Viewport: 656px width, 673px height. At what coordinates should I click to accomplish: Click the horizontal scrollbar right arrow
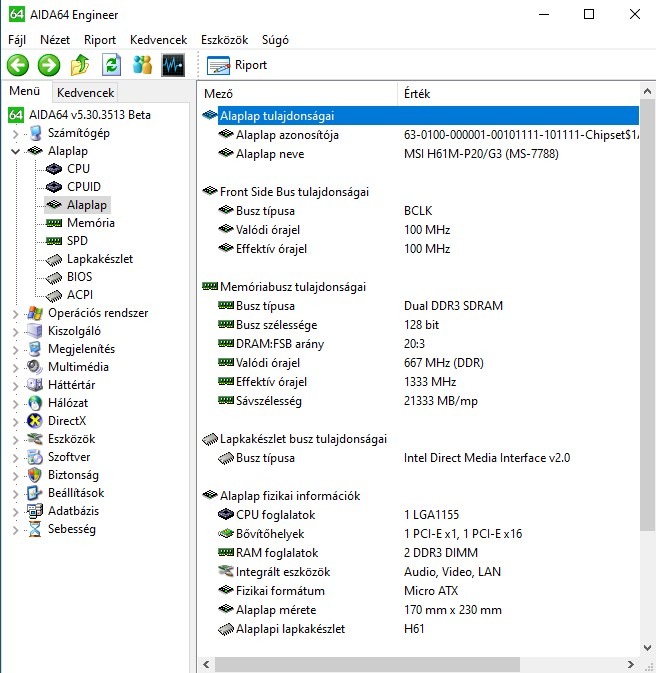(x=630, y=664)
